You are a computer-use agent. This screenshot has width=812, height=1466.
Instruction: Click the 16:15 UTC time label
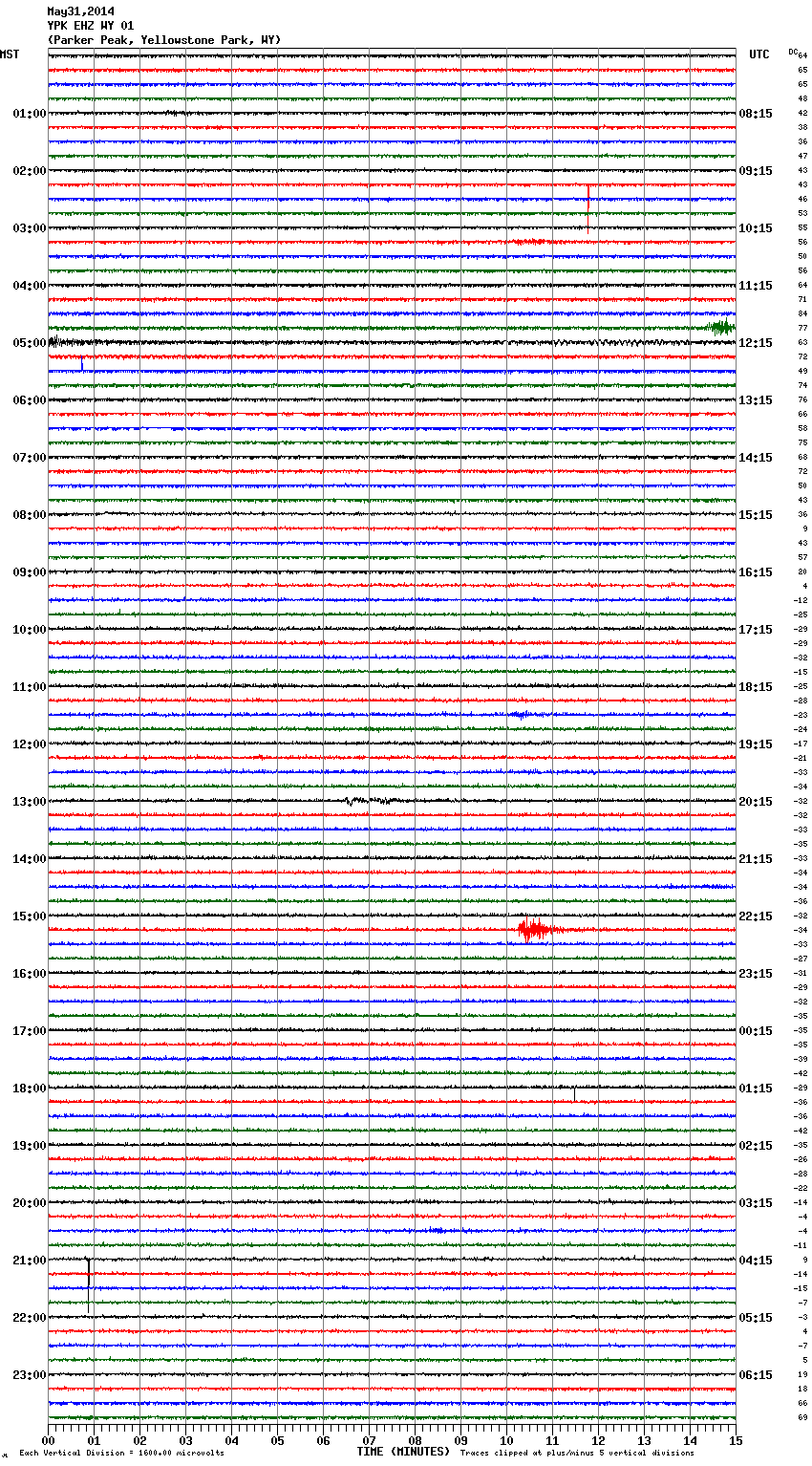coord(756,572)
